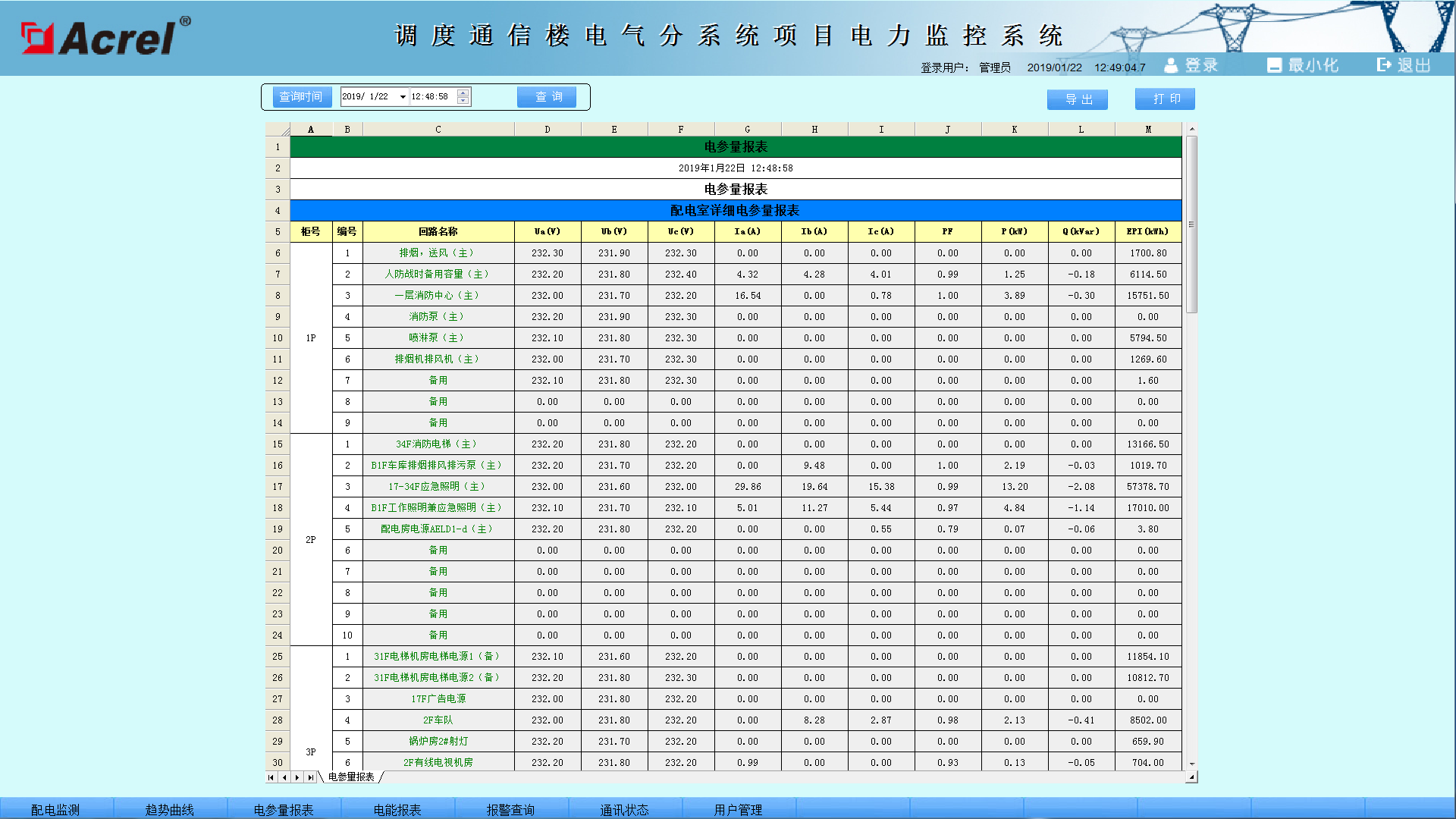This screenshot has width=1456, height=819.
Task: Go to first sheet using navigation arrow
Action: coord(271,777)
